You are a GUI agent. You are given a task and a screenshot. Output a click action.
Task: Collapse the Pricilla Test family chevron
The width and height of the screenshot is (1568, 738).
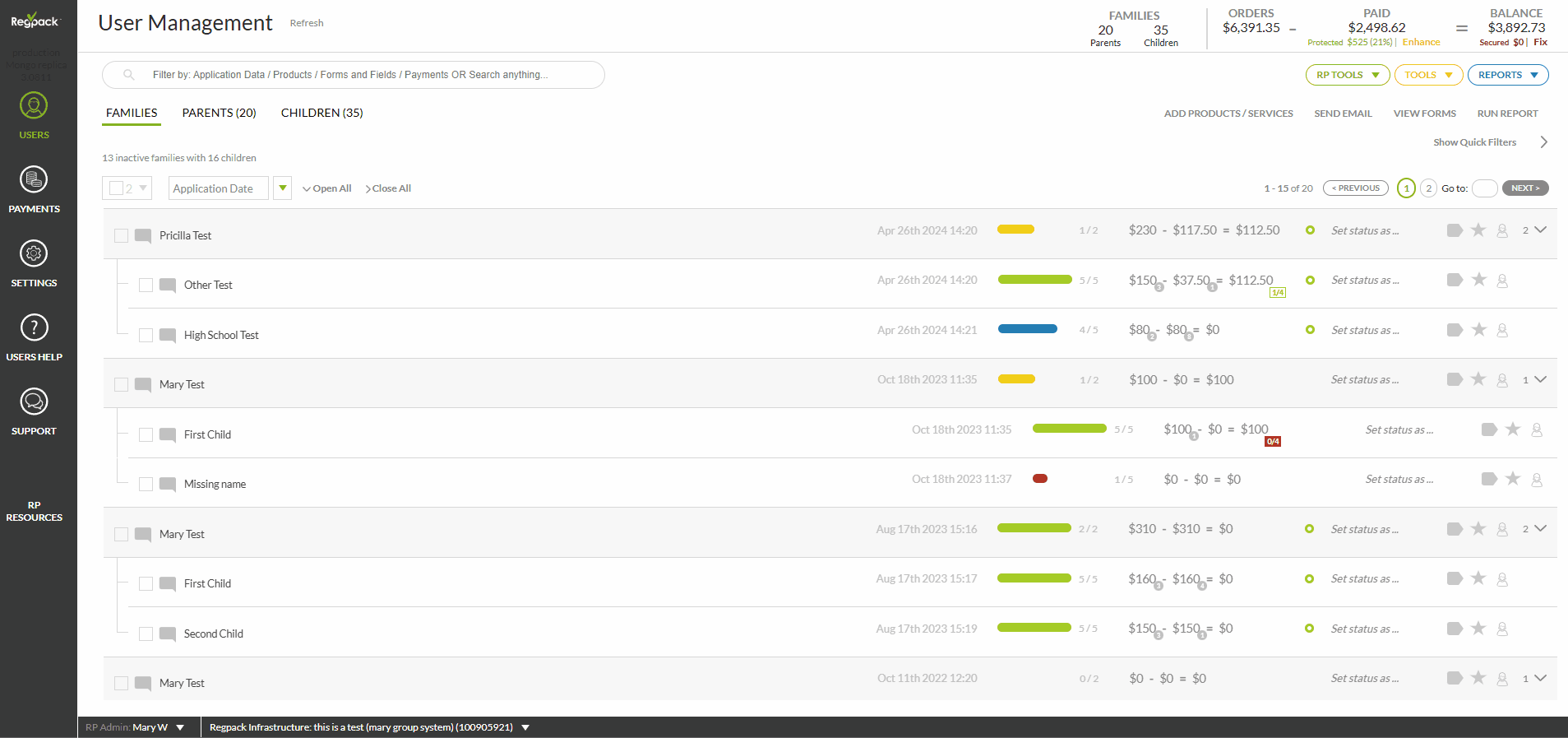tap(1541, 230)
